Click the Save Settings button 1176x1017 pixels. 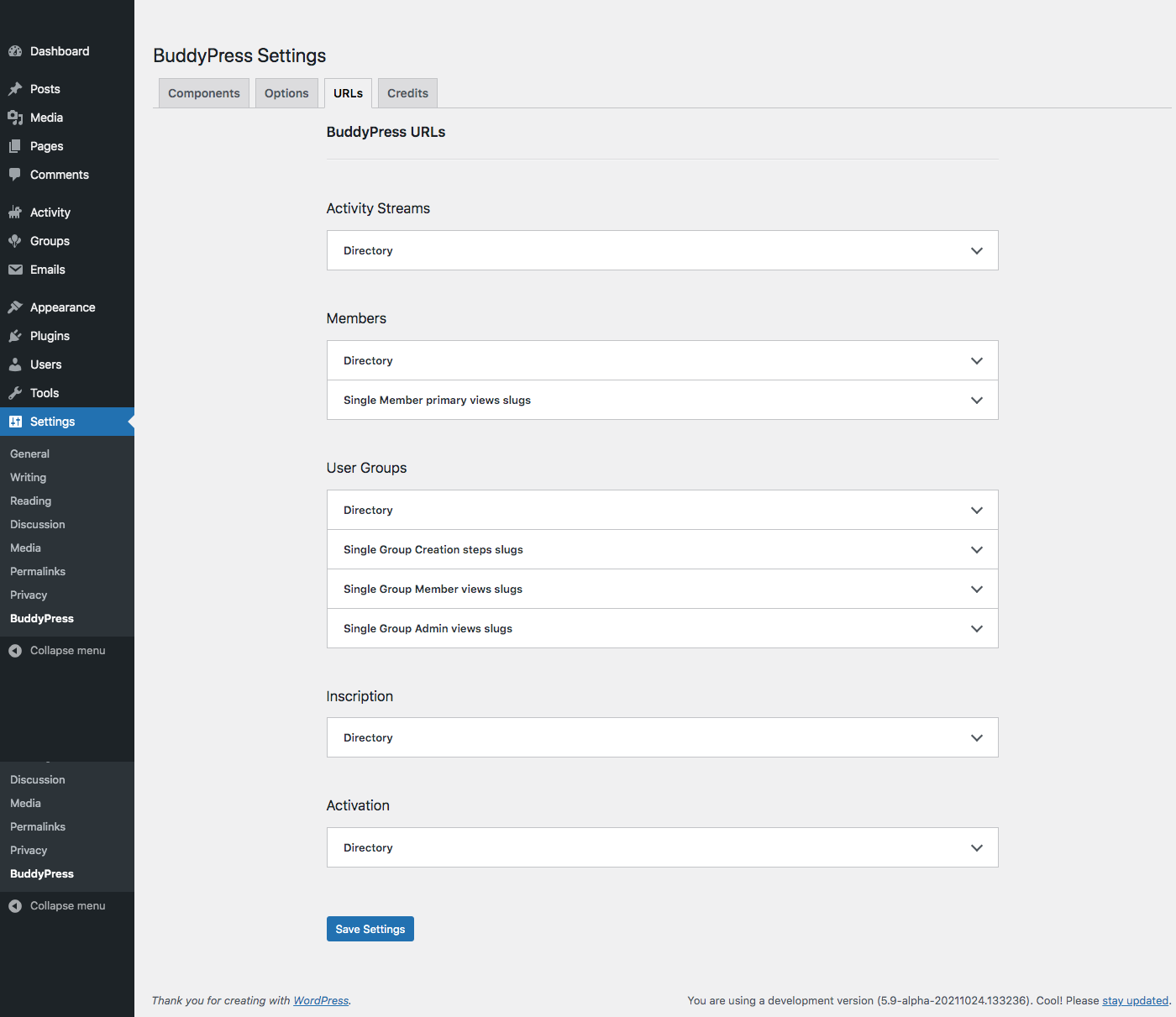(370, 929)
